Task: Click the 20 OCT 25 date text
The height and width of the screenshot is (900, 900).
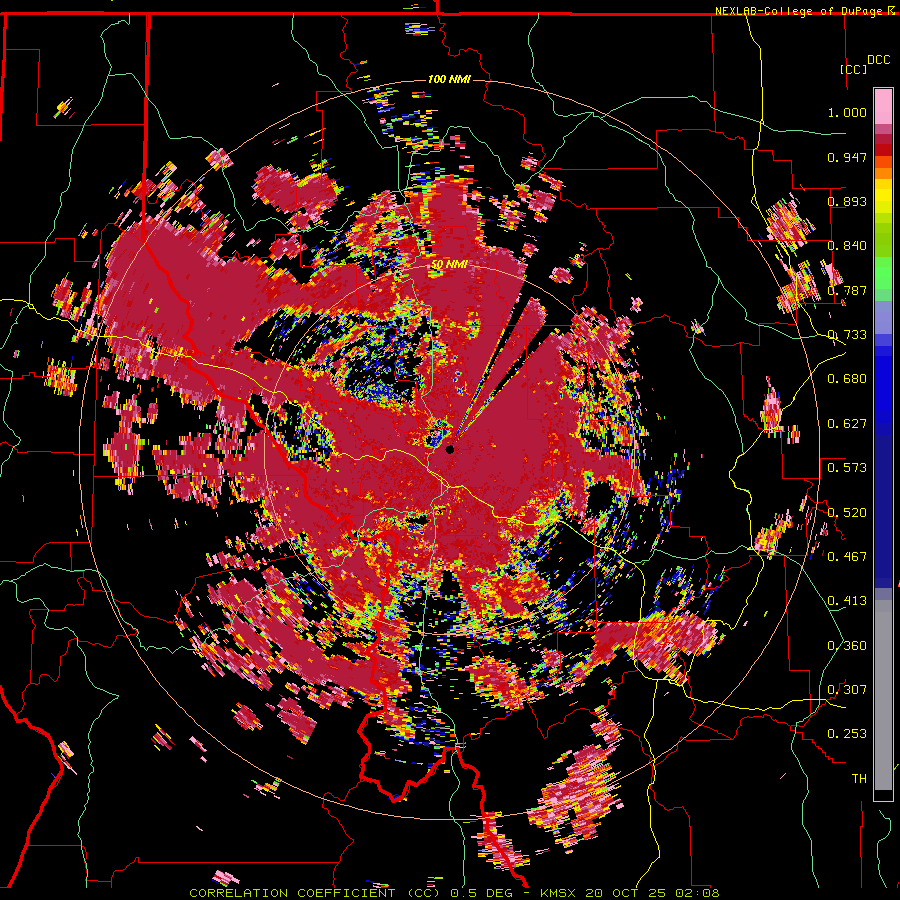Action: click(626, 893)
